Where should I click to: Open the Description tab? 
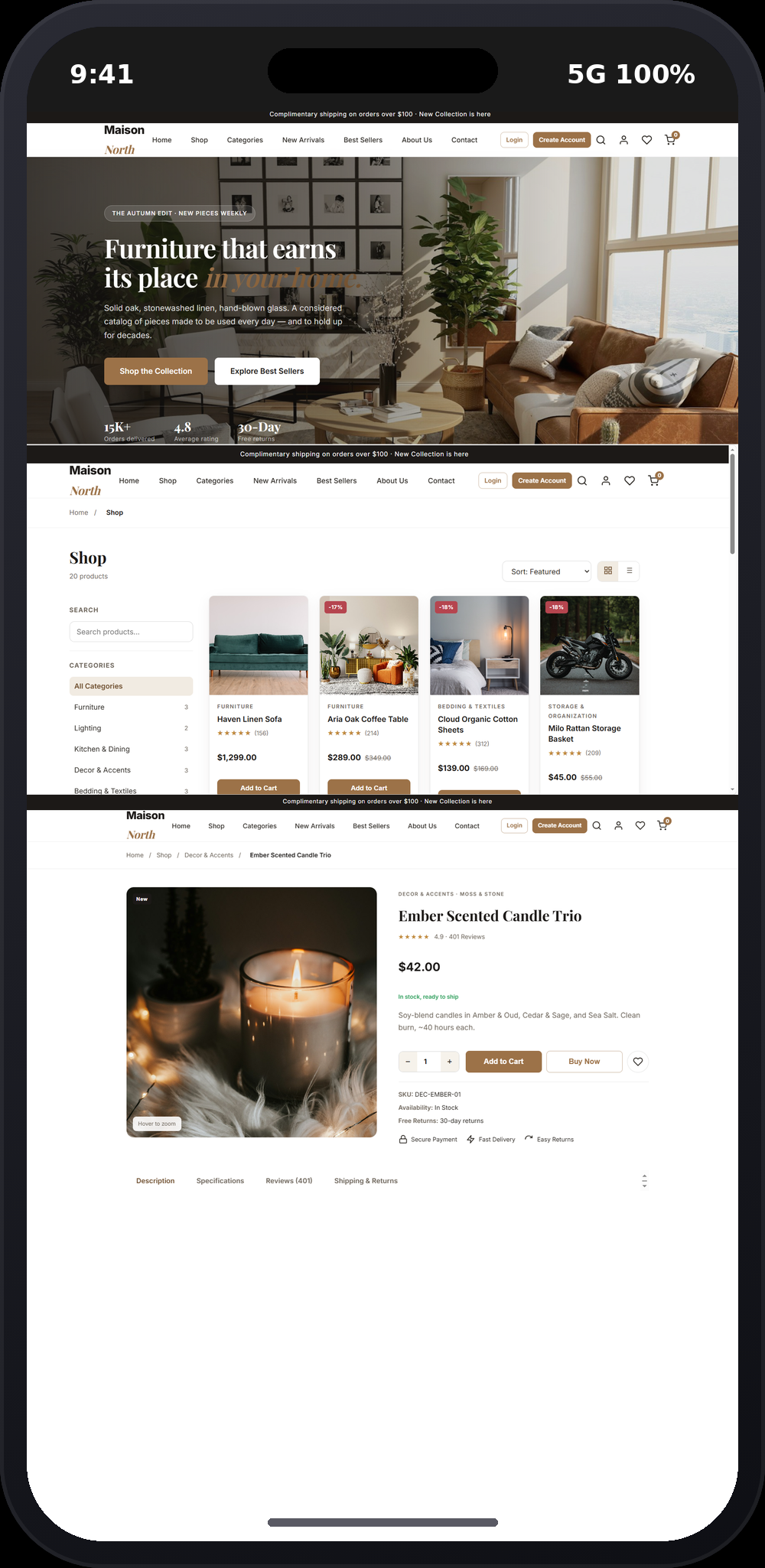tap(155, 1181)
